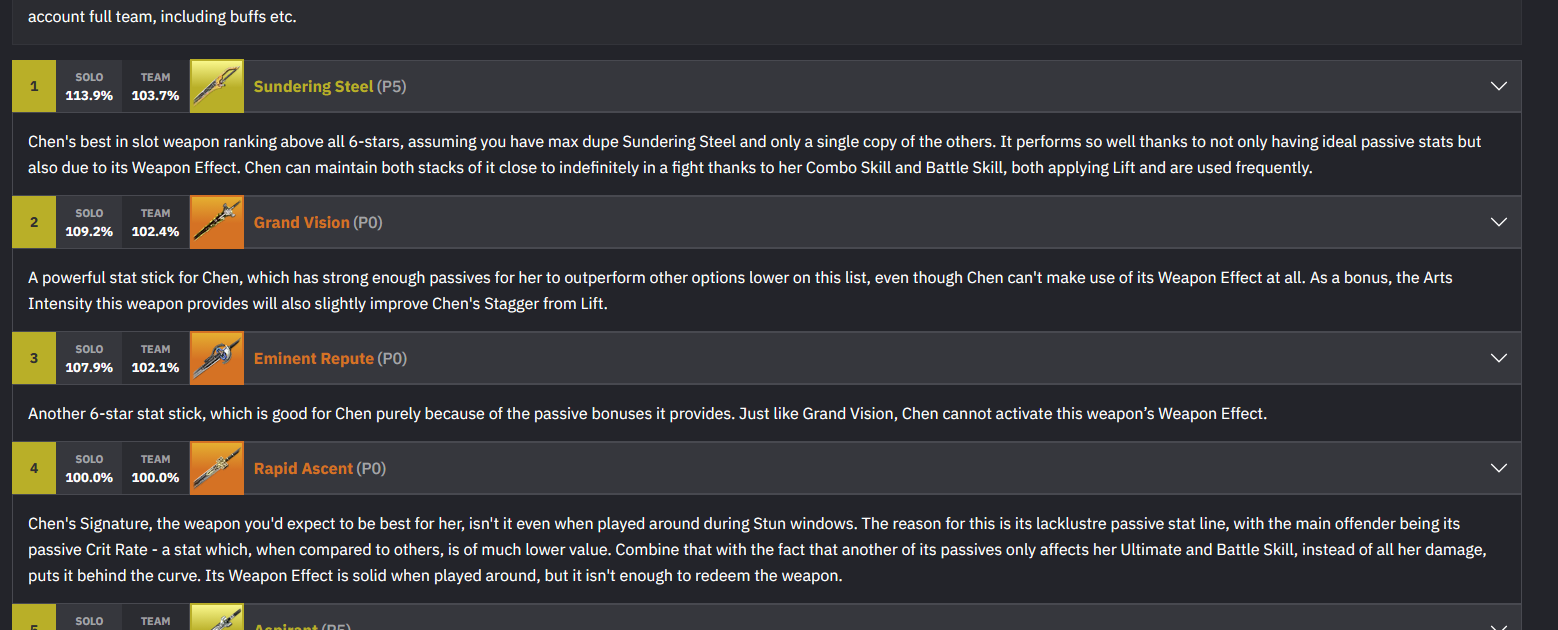Click Rapid Ascent's 100.0% solo score
Image resolution: width=1558 pixels, height=630 pixels.
tap(89, 478)
